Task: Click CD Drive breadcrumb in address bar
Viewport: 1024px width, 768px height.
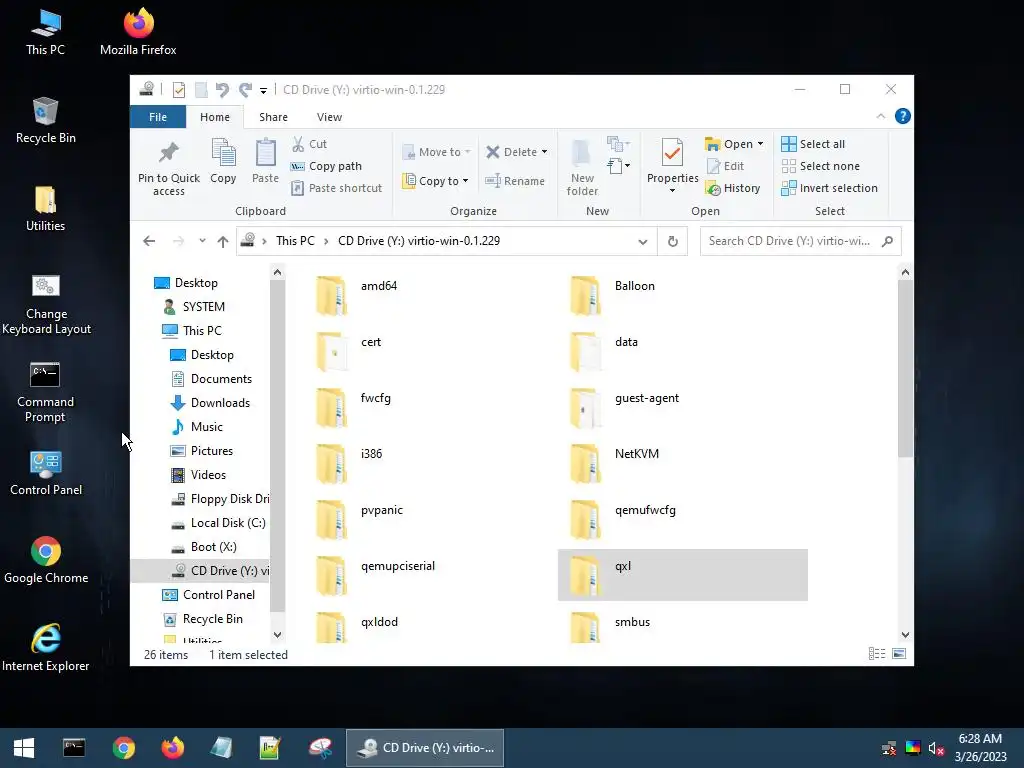Action: (419, 241)
